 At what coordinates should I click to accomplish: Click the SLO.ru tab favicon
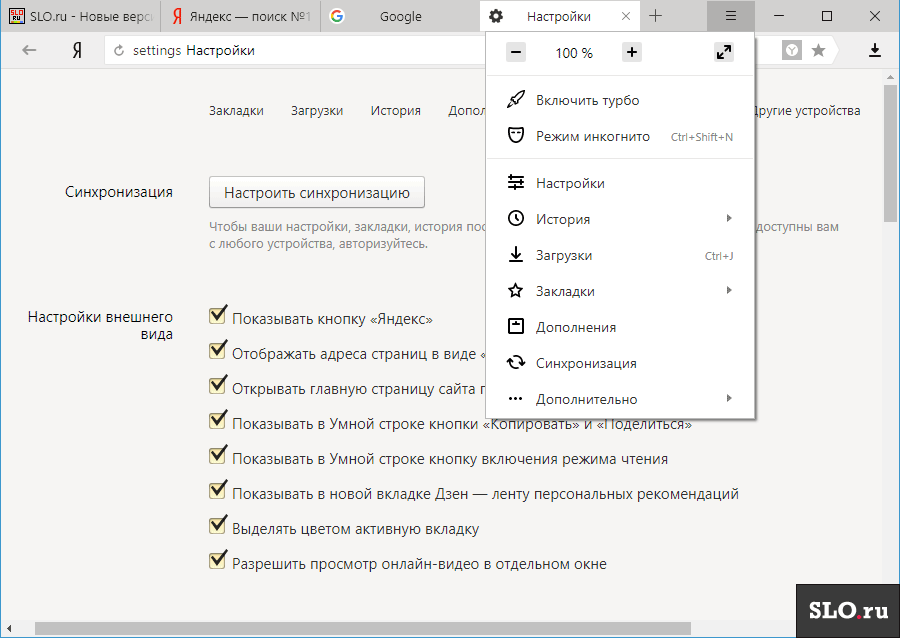coord(17,16)
